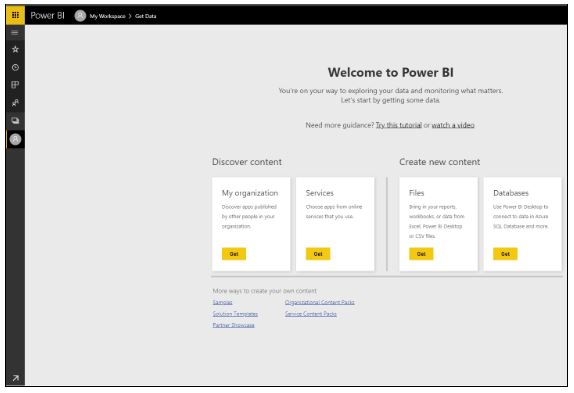Viewport: 574px width, 393px height.
Task: Open Solution Templates link
Action: pyautogui.click(x=235, y=314)
